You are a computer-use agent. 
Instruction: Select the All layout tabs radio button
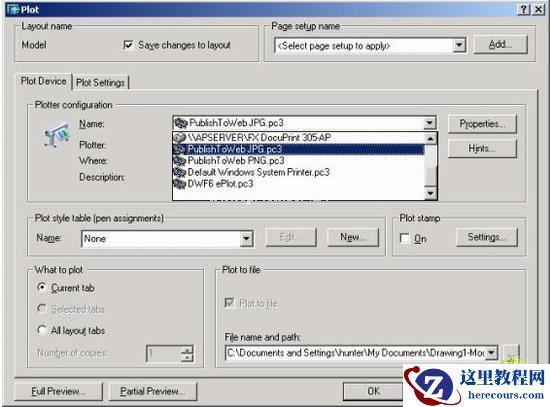[x=42, y=330]
